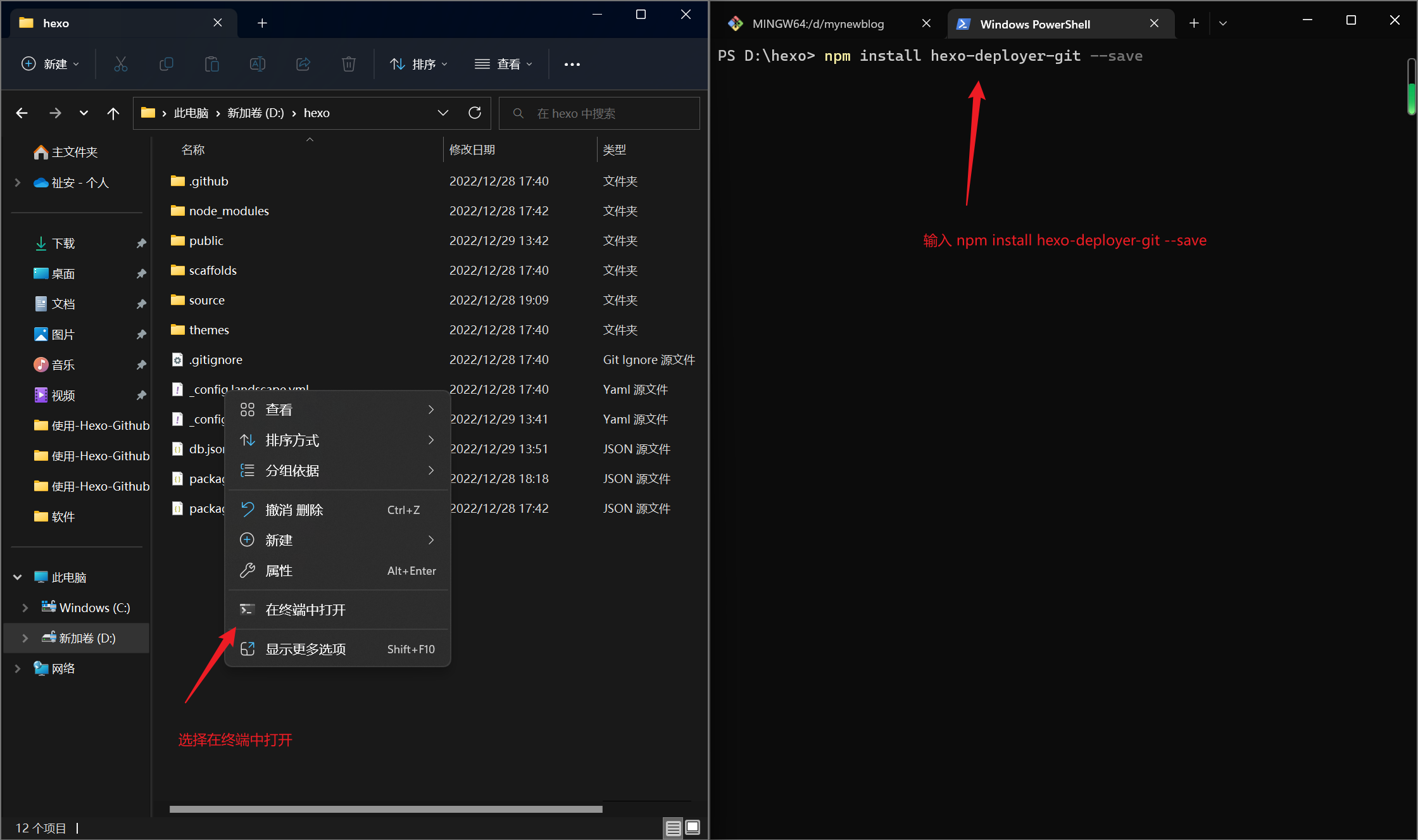1418x840 pixels.
Task: Click the 在 hexo 中搜索 search box
Action: pos(599,113)
